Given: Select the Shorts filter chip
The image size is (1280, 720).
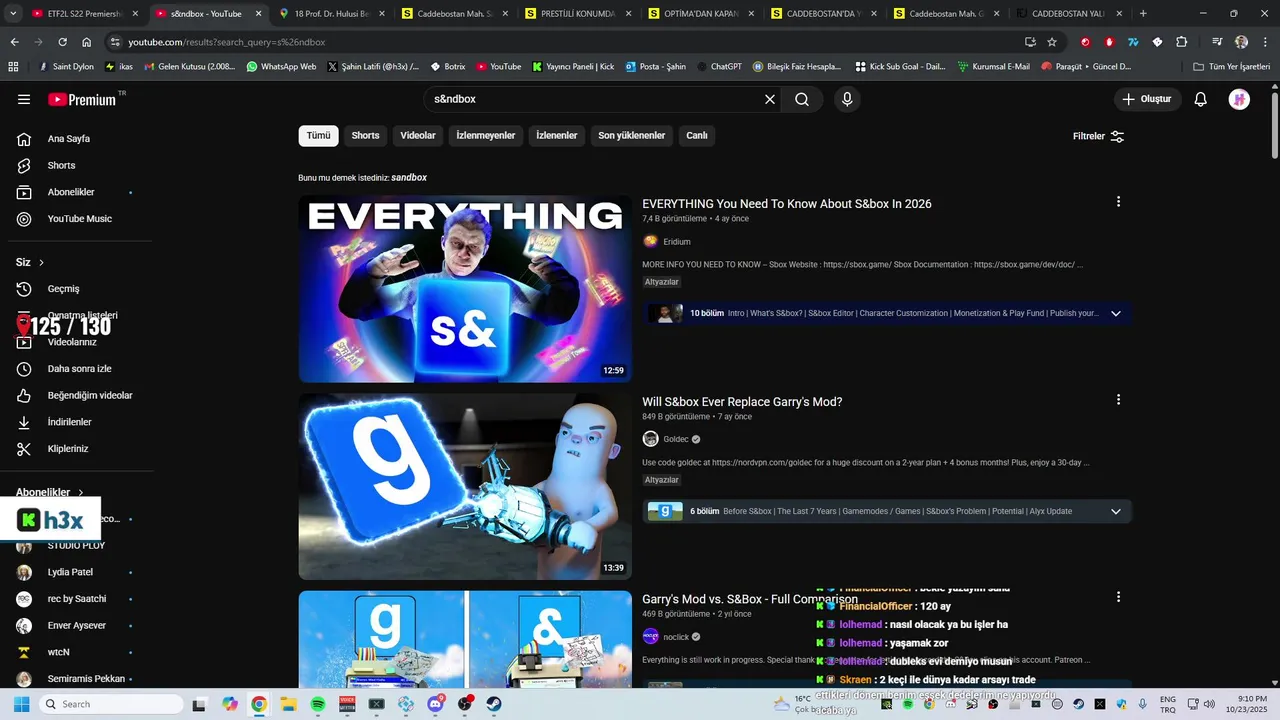Looking at the screenshot, I should coord(365,136).
